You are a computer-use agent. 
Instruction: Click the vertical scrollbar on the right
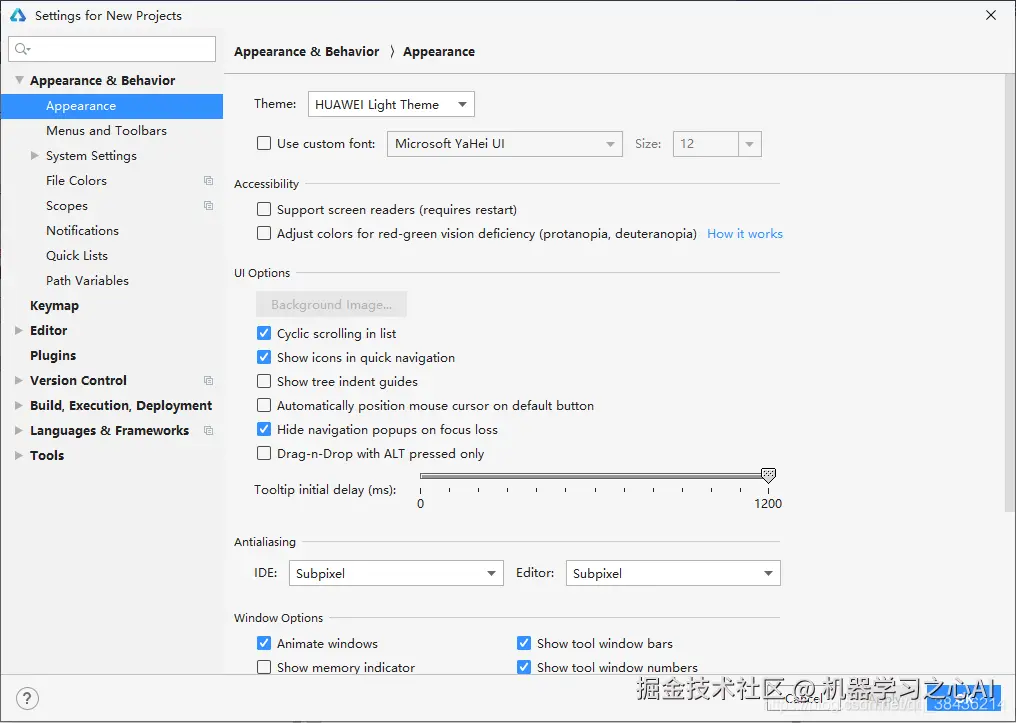point(1010,292)
